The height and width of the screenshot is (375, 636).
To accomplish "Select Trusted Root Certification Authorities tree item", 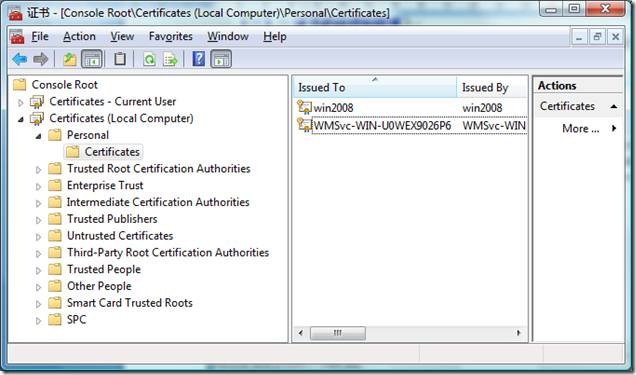I will 159,168.
